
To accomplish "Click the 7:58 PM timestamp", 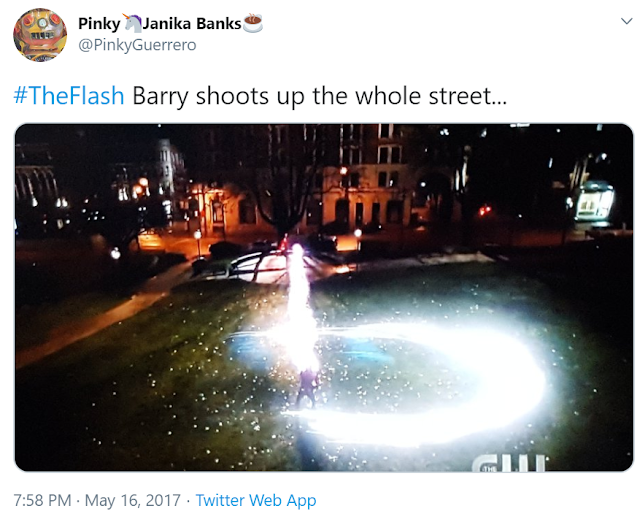I will click(42, 500).
